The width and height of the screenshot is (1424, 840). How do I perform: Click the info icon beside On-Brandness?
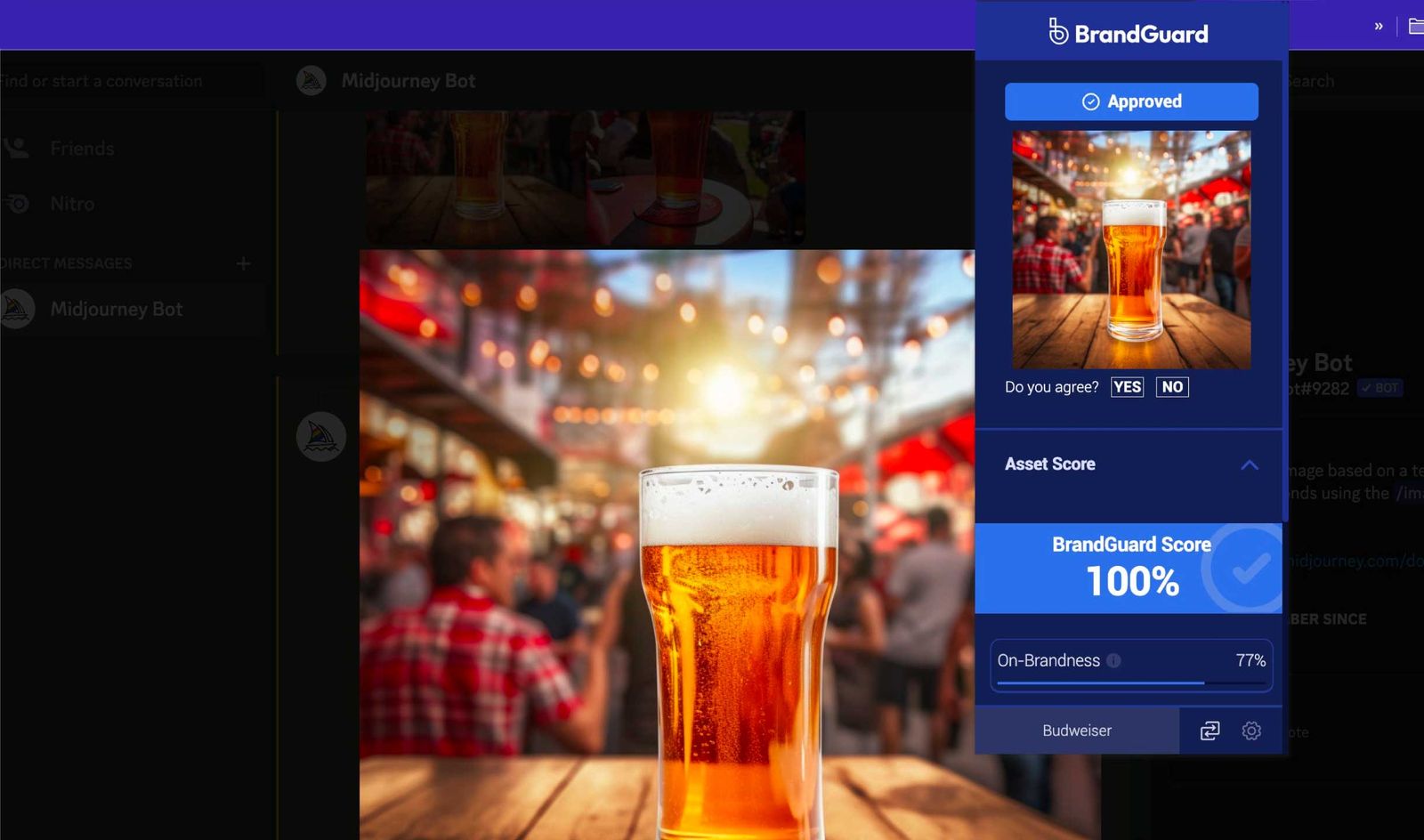(x=1114, y=661)
